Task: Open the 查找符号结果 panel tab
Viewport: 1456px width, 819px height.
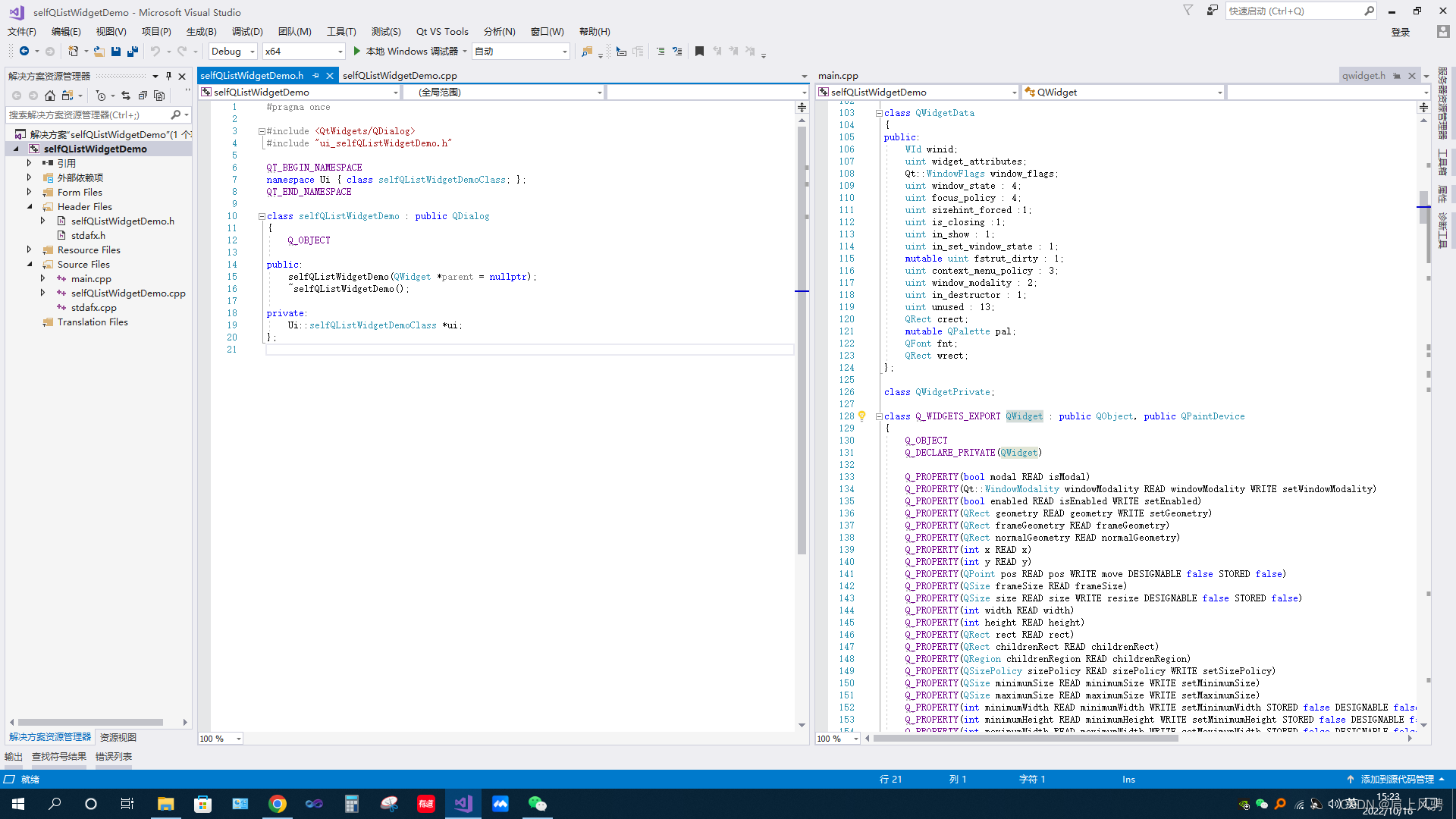Action: [x=59, y=756]
